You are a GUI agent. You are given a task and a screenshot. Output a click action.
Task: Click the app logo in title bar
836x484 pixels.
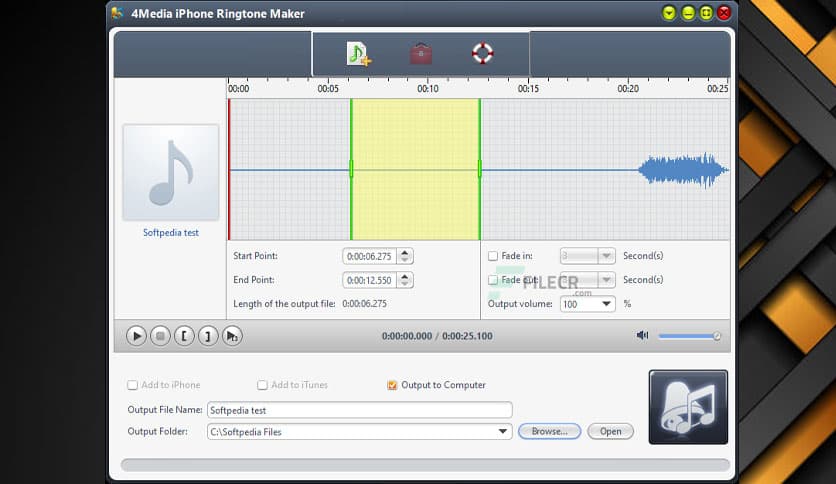[117, 13]
